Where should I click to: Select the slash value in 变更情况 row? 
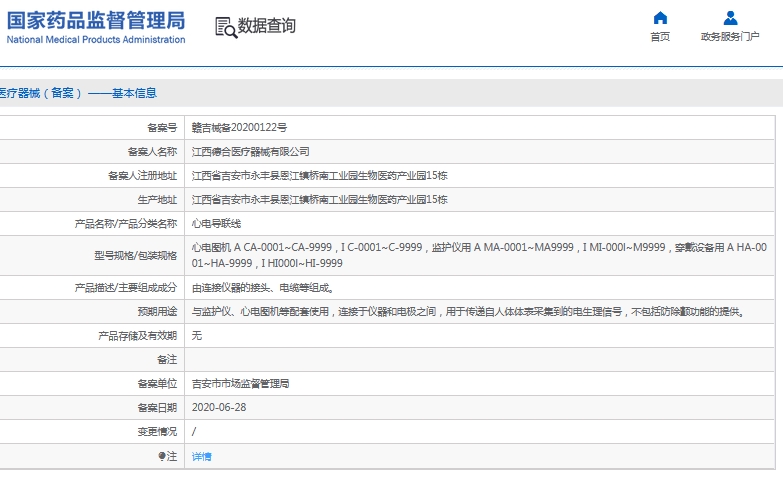[194, 432]
